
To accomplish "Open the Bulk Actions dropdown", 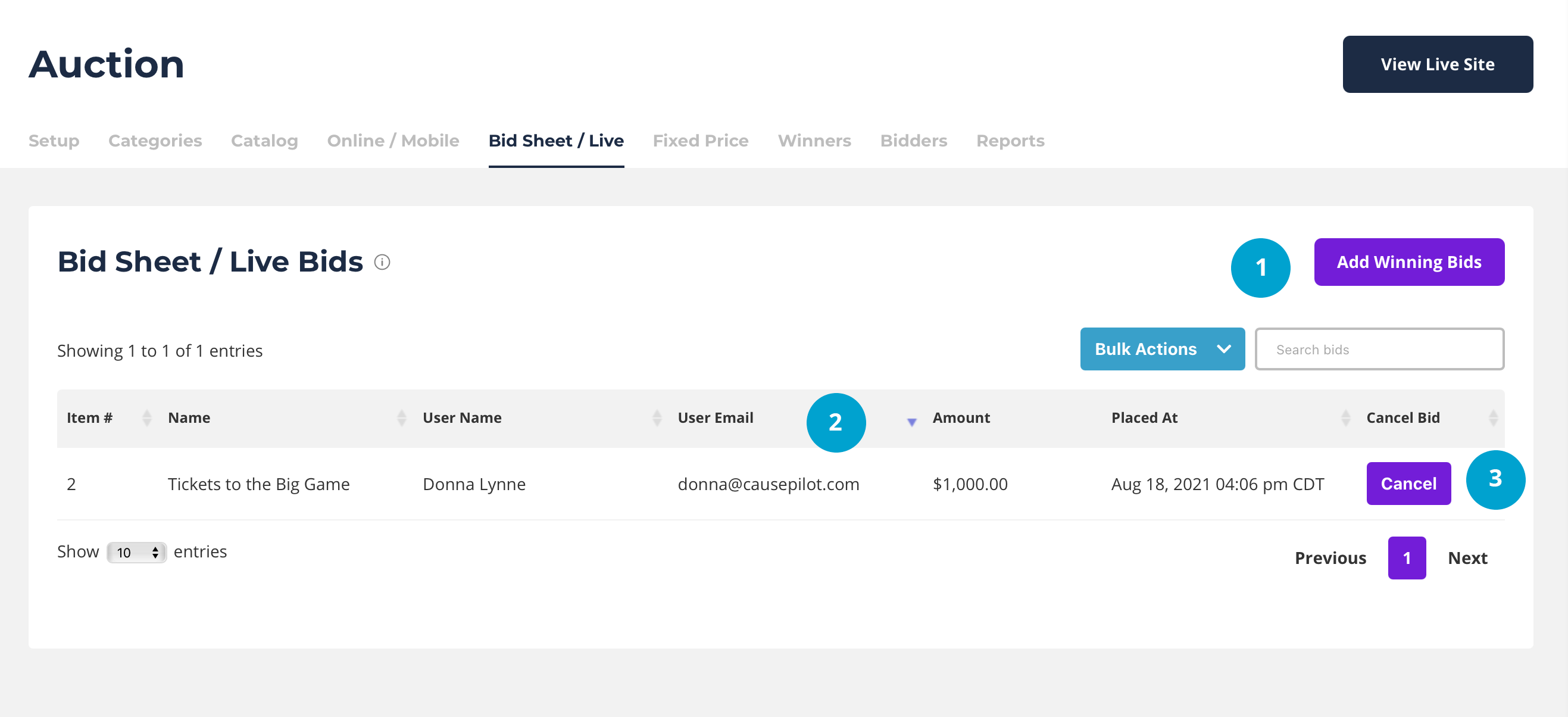I will (x=1146, y=349).
